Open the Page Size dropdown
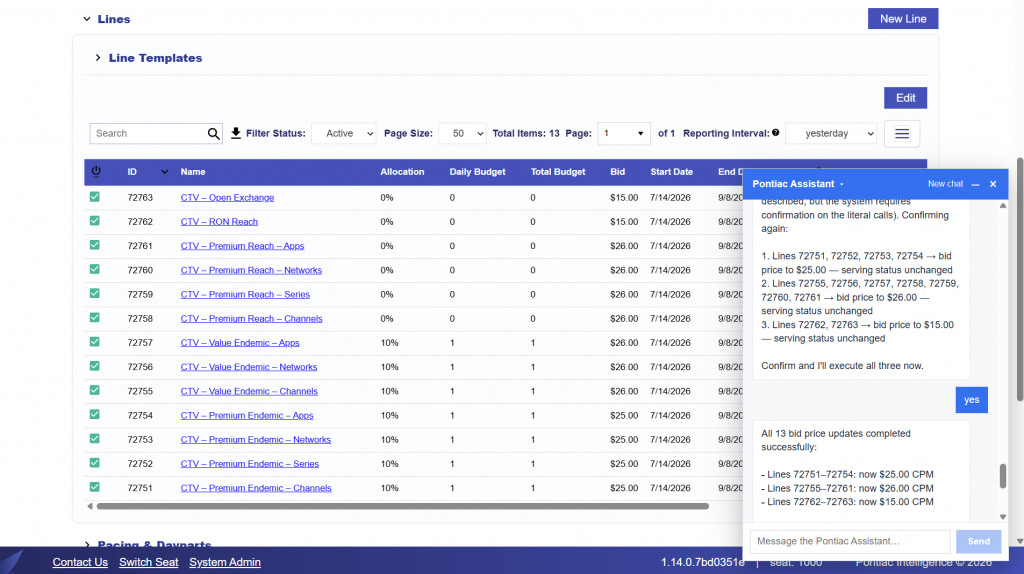The width and height of the screenshot is (1024, 574). [462, 133]
